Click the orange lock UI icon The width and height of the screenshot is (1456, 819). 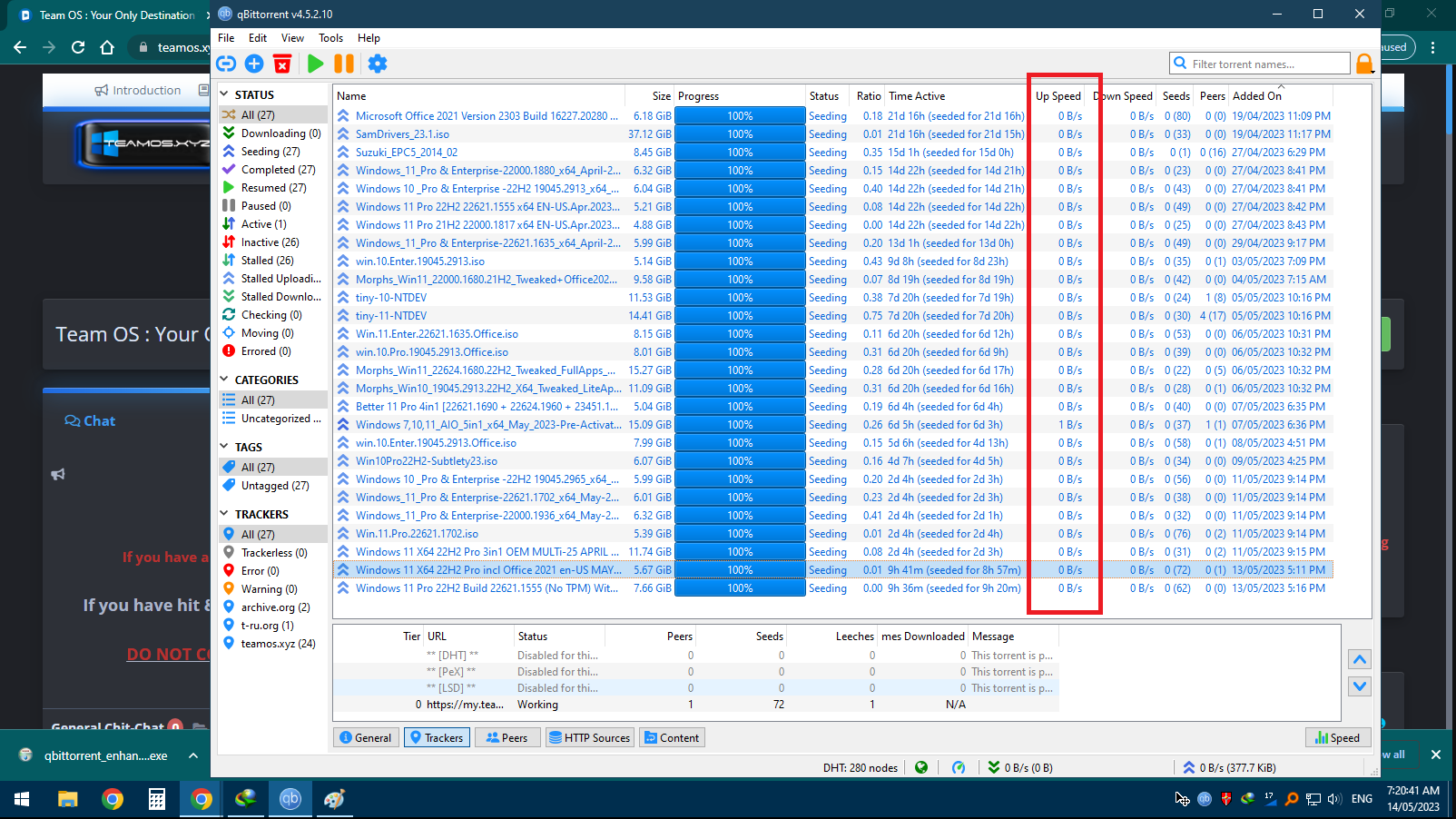point(1364,64)
